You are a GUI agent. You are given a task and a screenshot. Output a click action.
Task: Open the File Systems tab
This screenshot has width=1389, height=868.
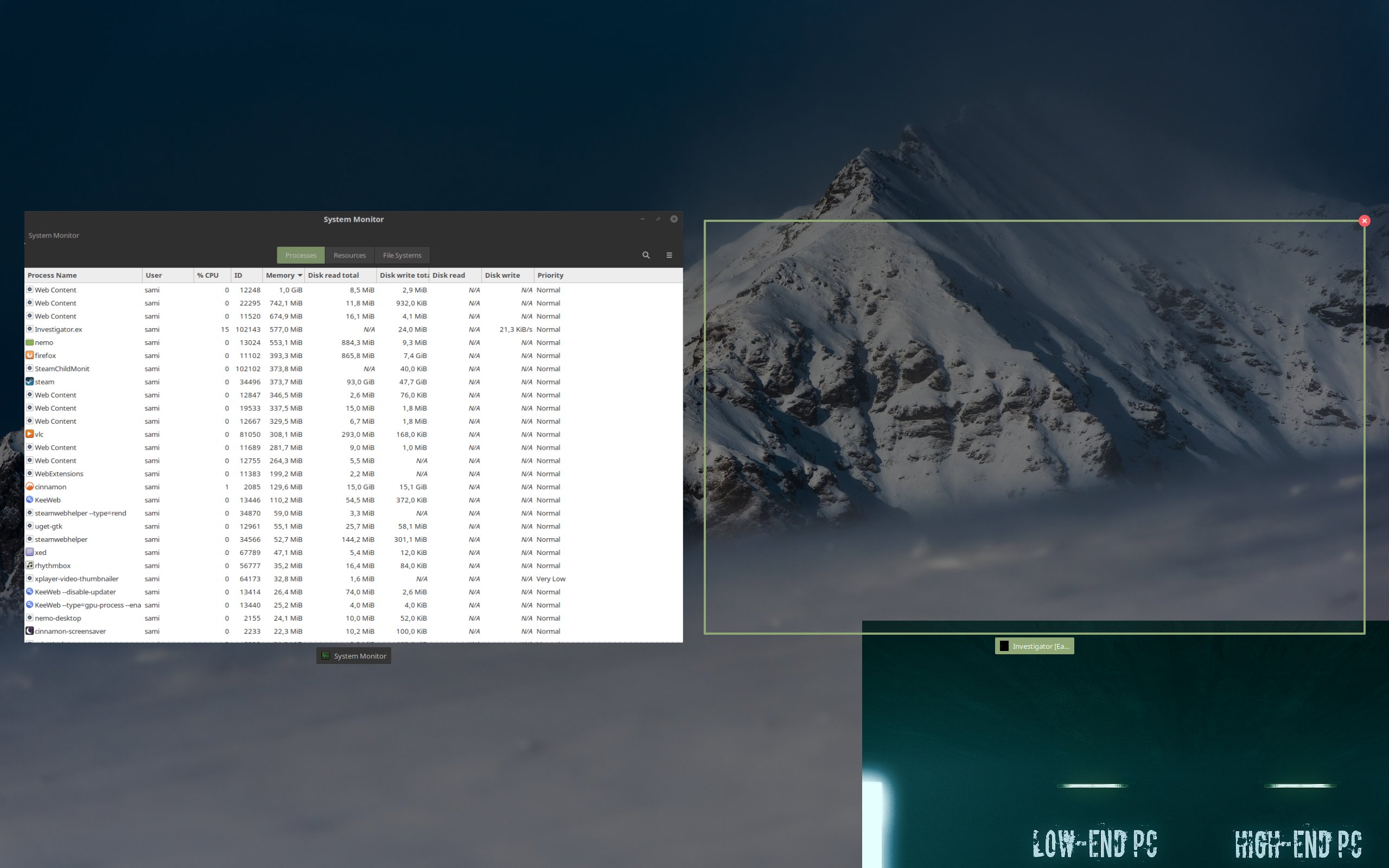pyautogui.click(x=402, y=255)
